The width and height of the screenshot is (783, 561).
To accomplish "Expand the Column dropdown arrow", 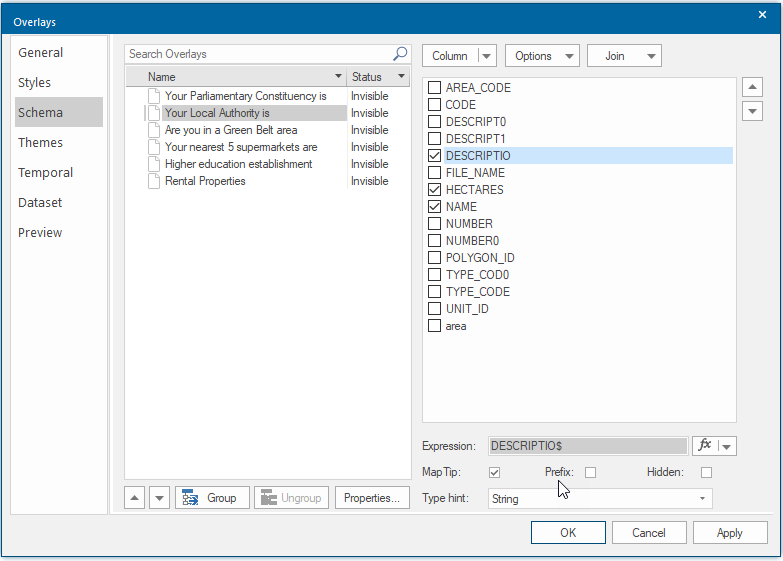I will 486,56.
